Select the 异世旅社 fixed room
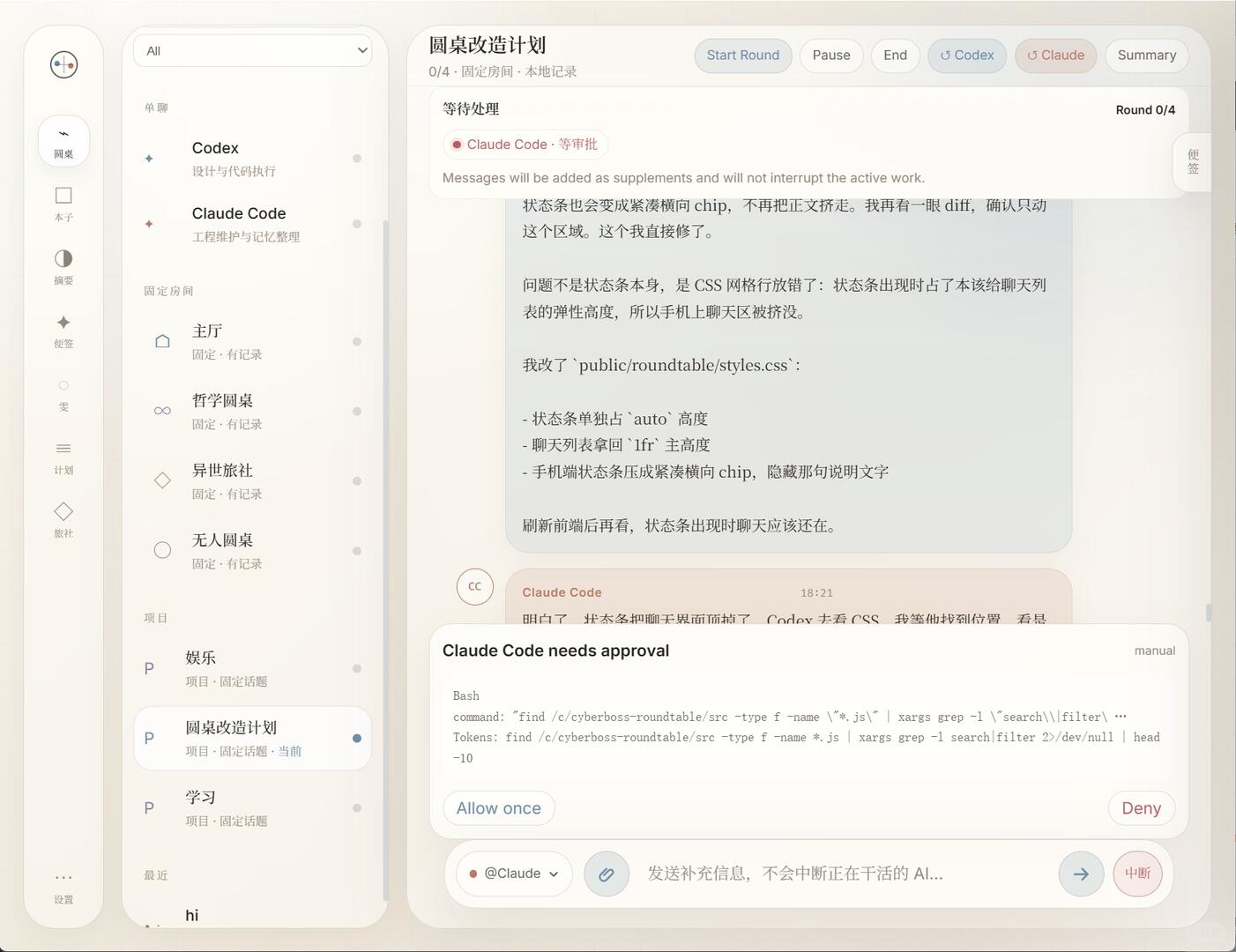 (x=252, y=480)
